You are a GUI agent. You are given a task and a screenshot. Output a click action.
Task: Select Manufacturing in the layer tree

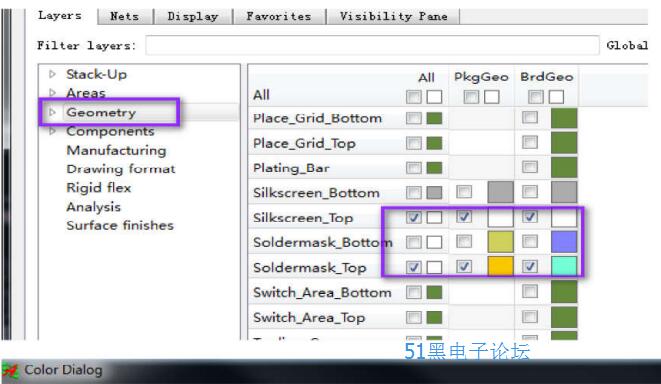point(116,150)
